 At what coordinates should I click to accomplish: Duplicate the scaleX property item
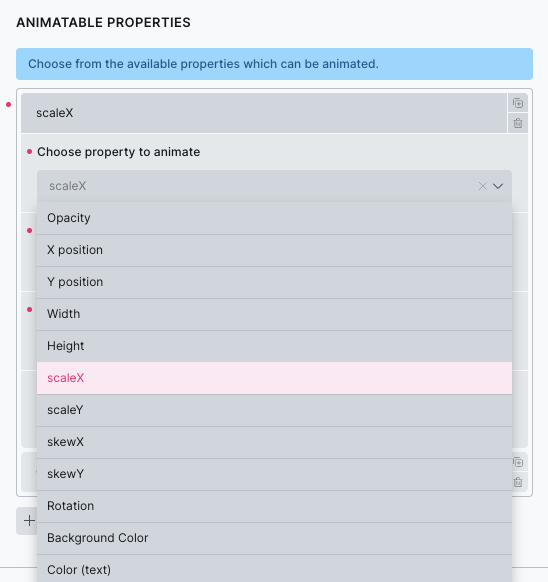point(518,103)
